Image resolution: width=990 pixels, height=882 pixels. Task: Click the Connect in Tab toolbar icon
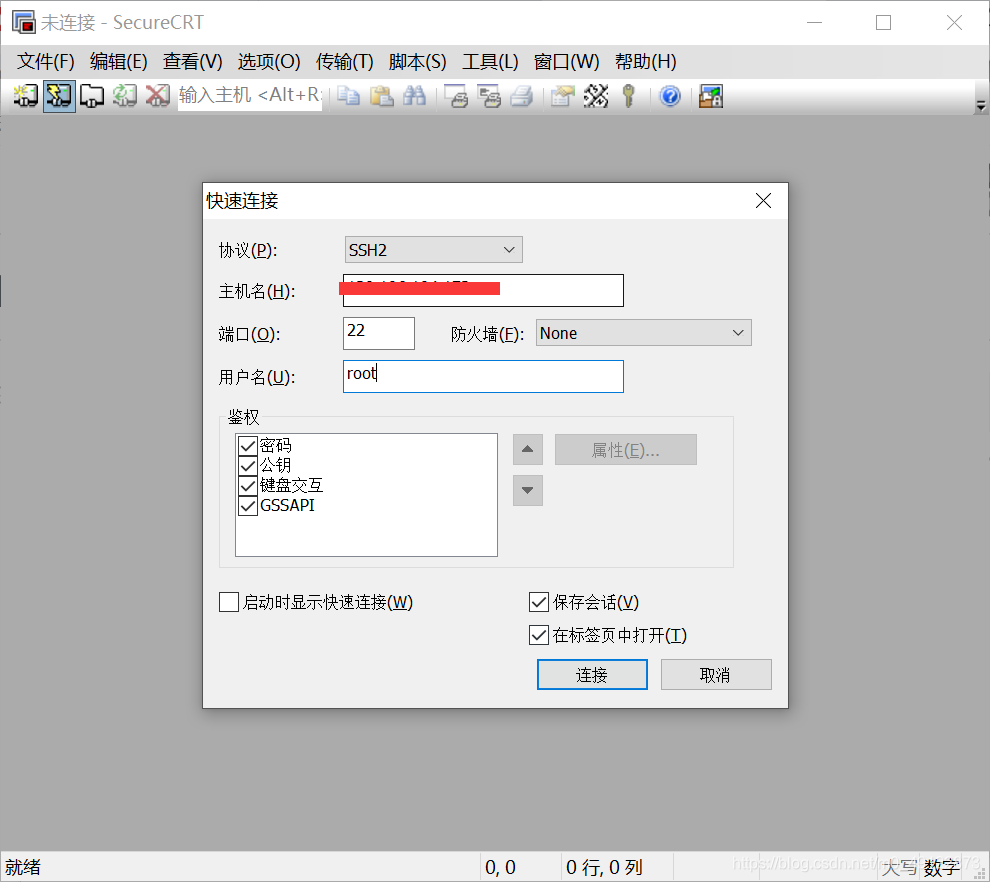(x=92, y=96)
